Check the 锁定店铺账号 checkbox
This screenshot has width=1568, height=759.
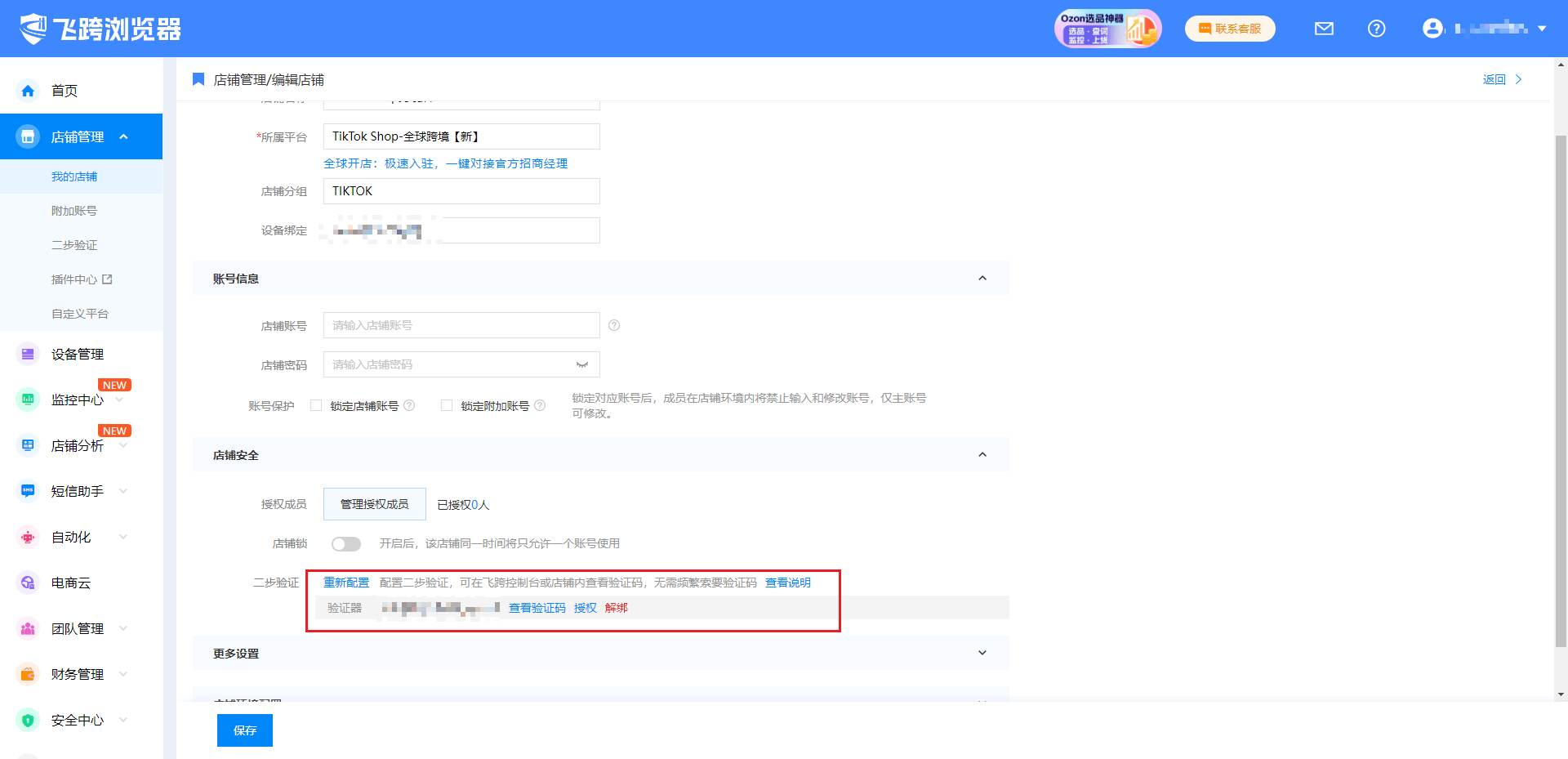point(316,405)
